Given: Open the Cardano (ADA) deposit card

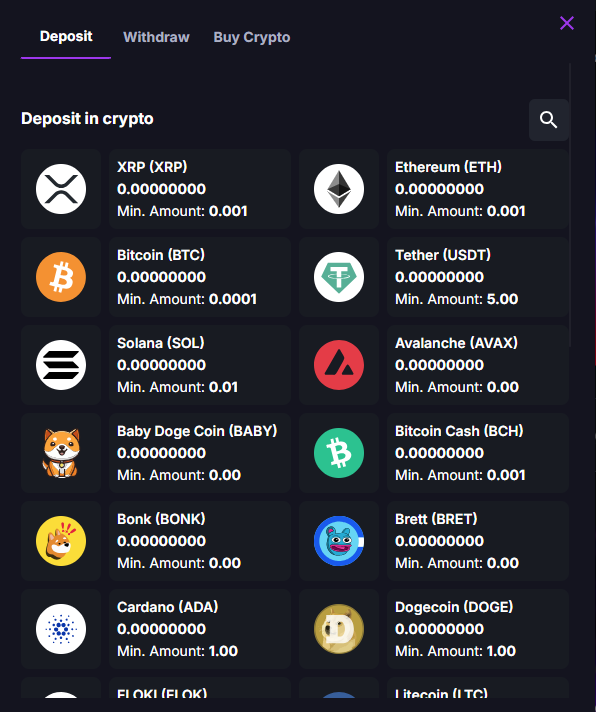Looking at the screenshot, I should 200,629.
